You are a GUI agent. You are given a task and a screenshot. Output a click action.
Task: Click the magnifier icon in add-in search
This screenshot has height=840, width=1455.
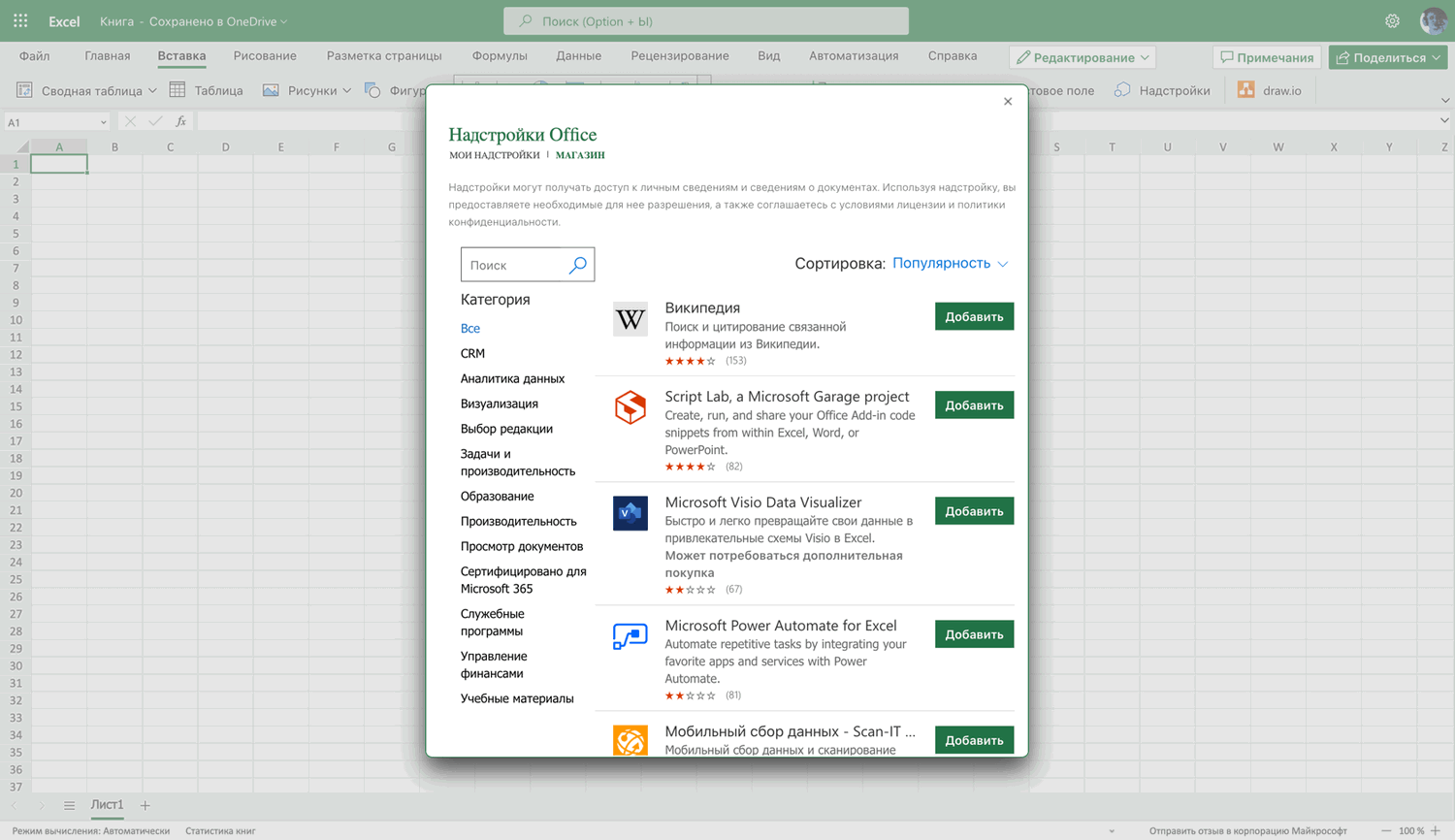tap(577, 265)
